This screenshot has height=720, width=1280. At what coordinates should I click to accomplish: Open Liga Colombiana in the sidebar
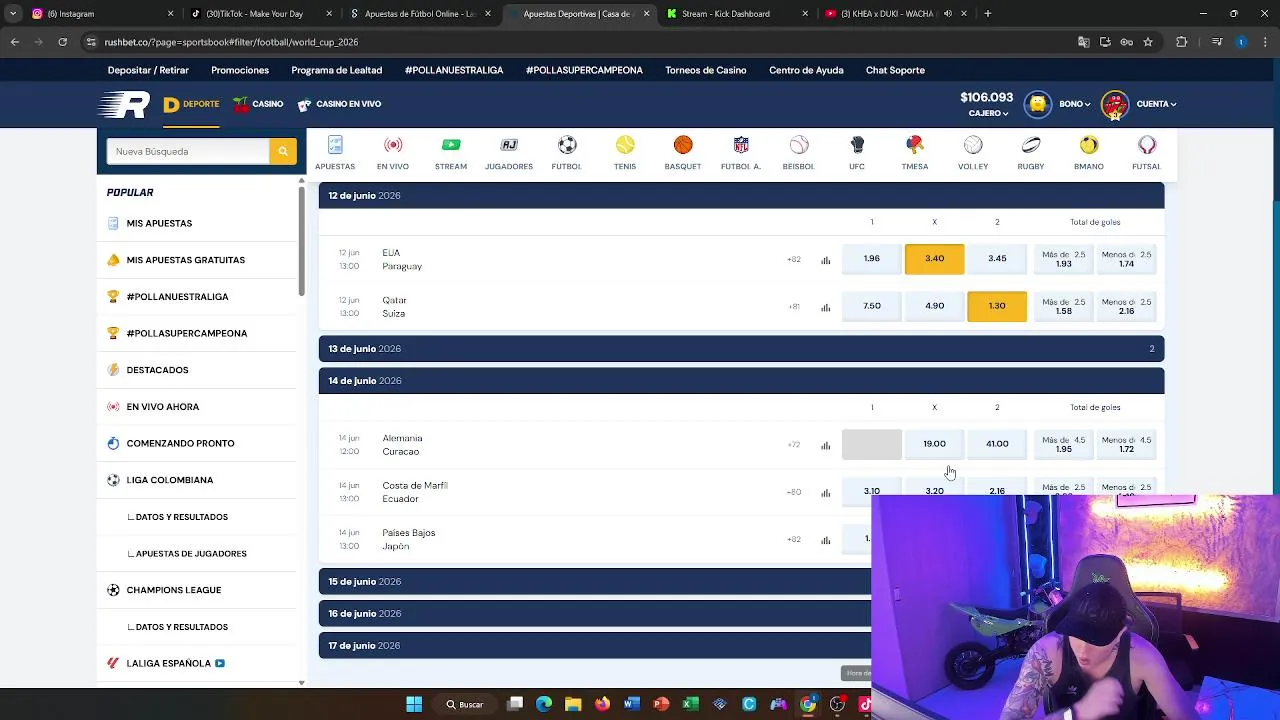(x=169, y=480)
